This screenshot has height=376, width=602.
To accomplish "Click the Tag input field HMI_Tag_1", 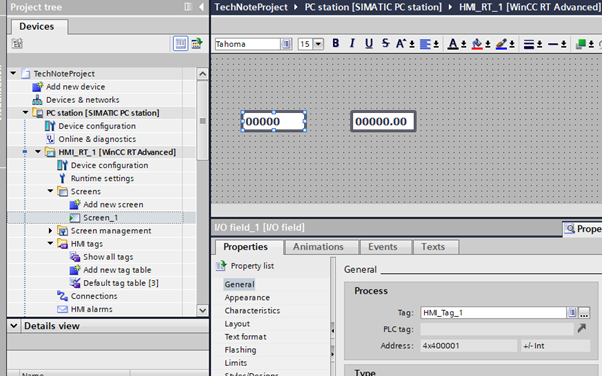I will [x=494, y=313].
